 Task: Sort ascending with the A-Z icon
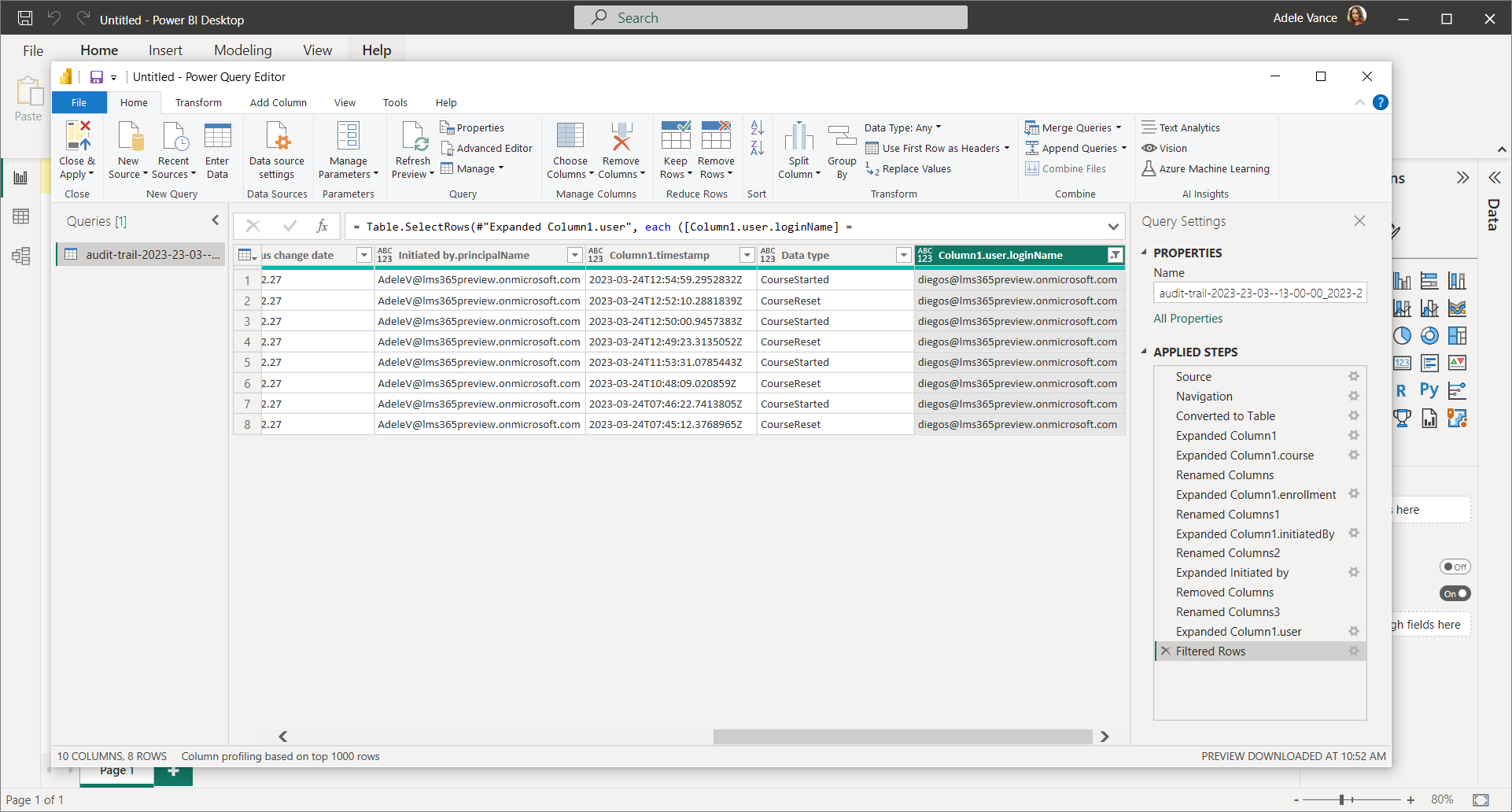(757, 127)
